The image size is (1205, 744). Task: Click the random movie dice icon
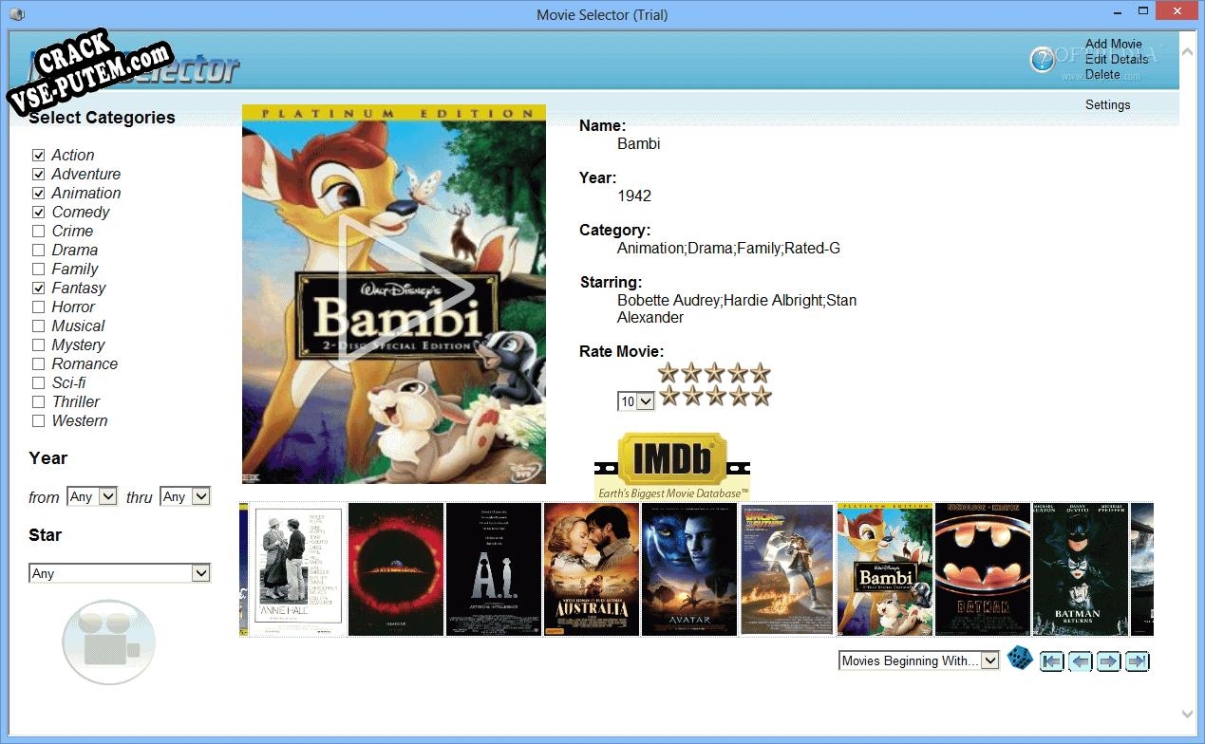coord(1019,658)
